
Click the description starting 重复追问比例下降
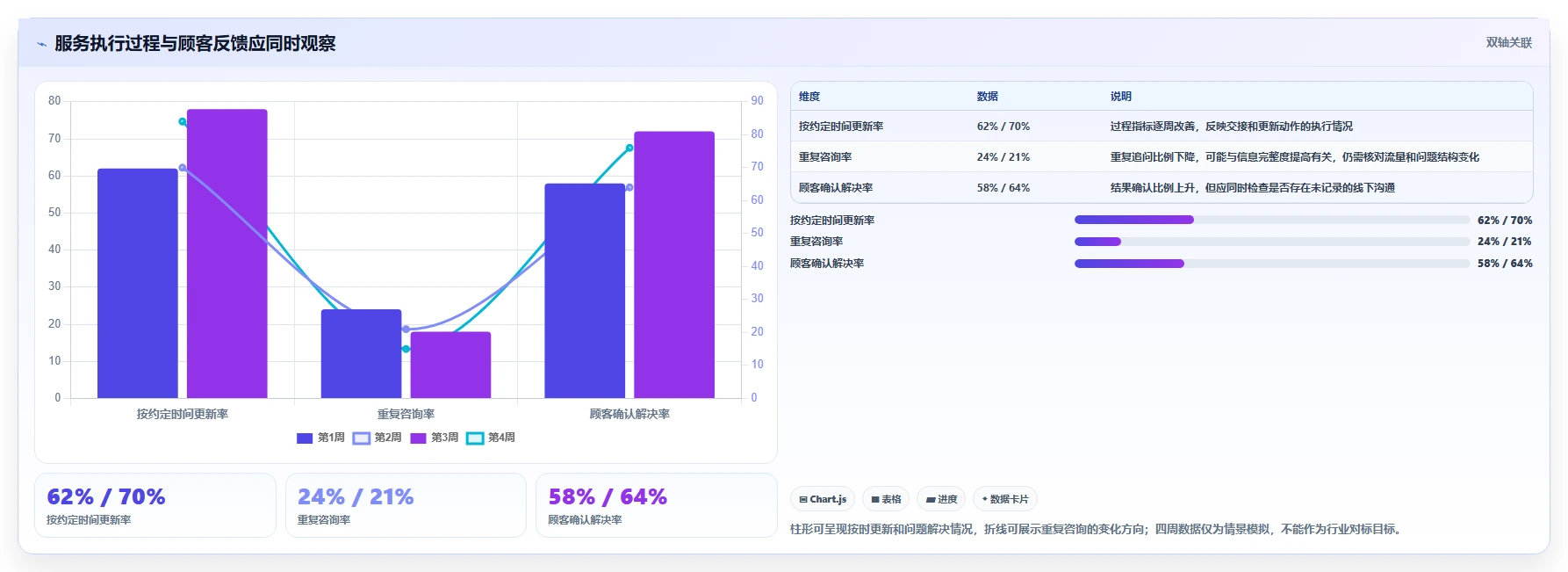tap(1295, 157)
